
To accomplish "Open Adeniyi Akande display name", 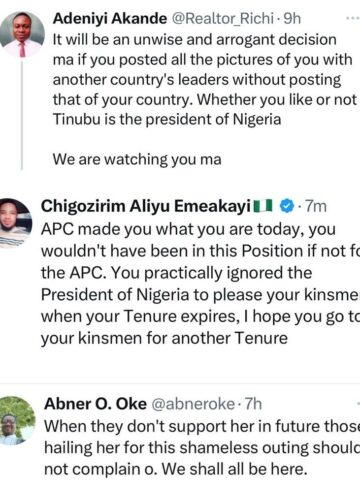I will (x=110, y=19).
